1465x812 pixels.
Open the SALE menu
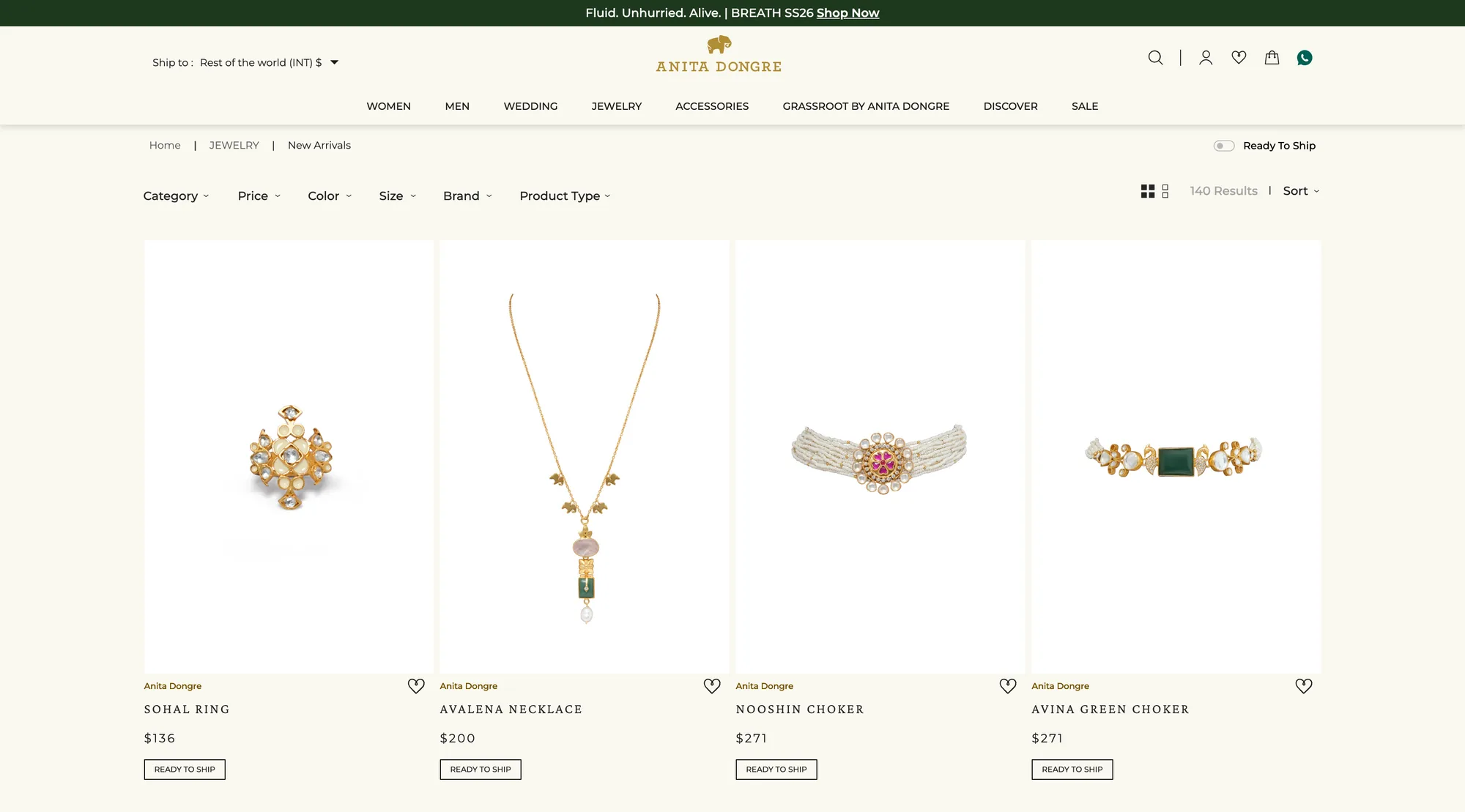(x=1085, y=106)
